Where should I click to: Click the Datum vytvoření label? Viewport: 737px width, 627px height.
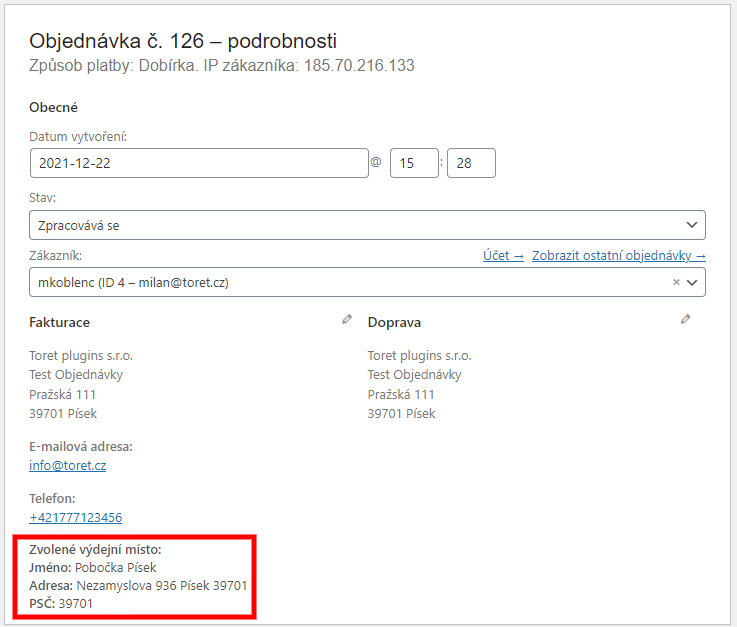point(78,137)
